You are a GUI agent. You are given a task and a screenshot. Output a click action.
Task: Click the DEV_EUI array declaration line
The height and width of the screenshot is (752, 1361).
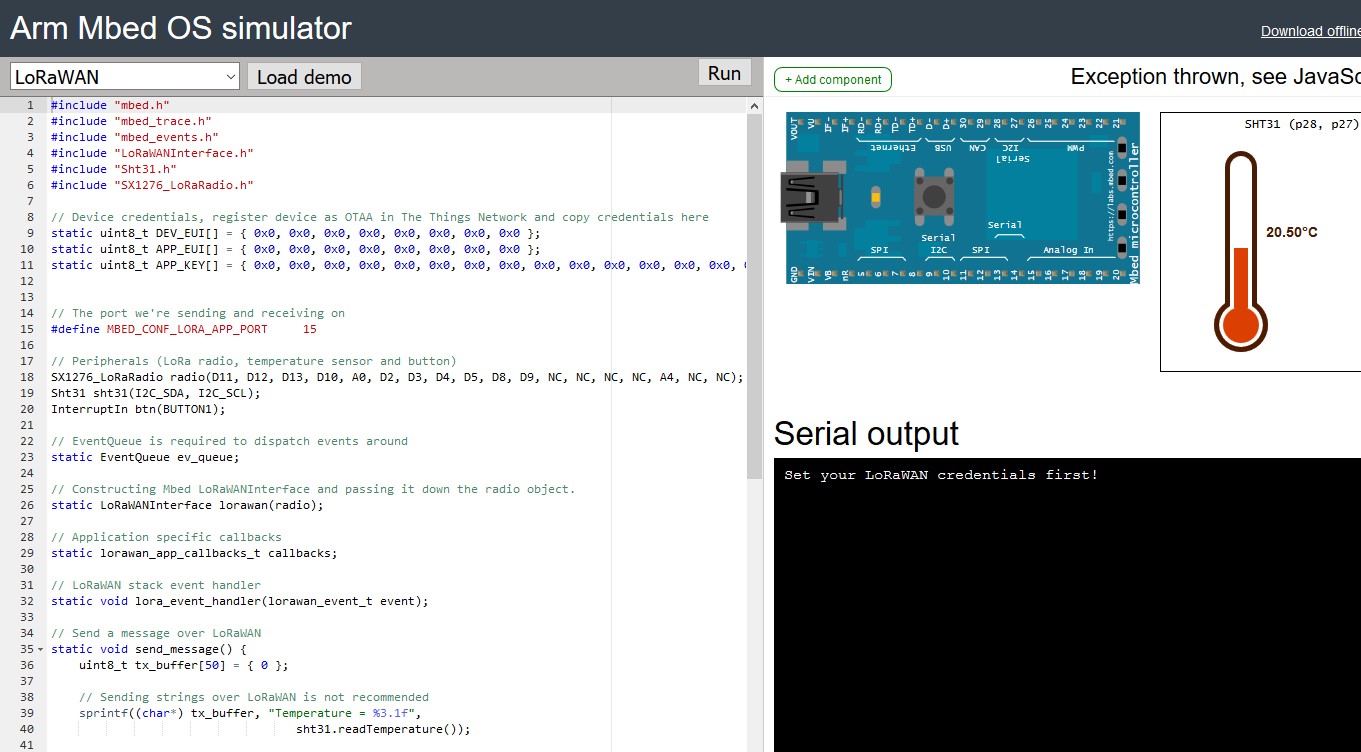295,233
